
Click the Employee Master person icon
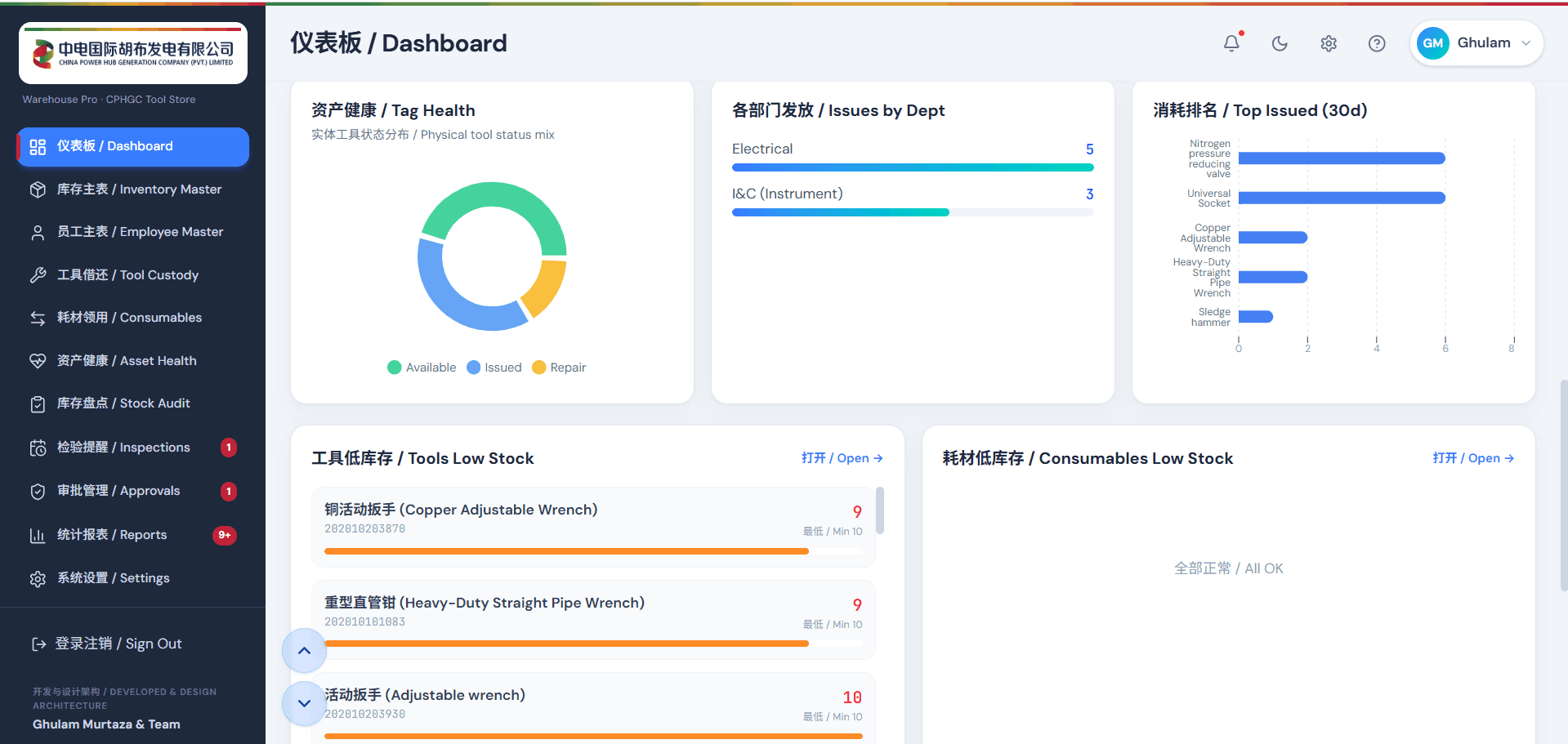[x=38, y=233]
